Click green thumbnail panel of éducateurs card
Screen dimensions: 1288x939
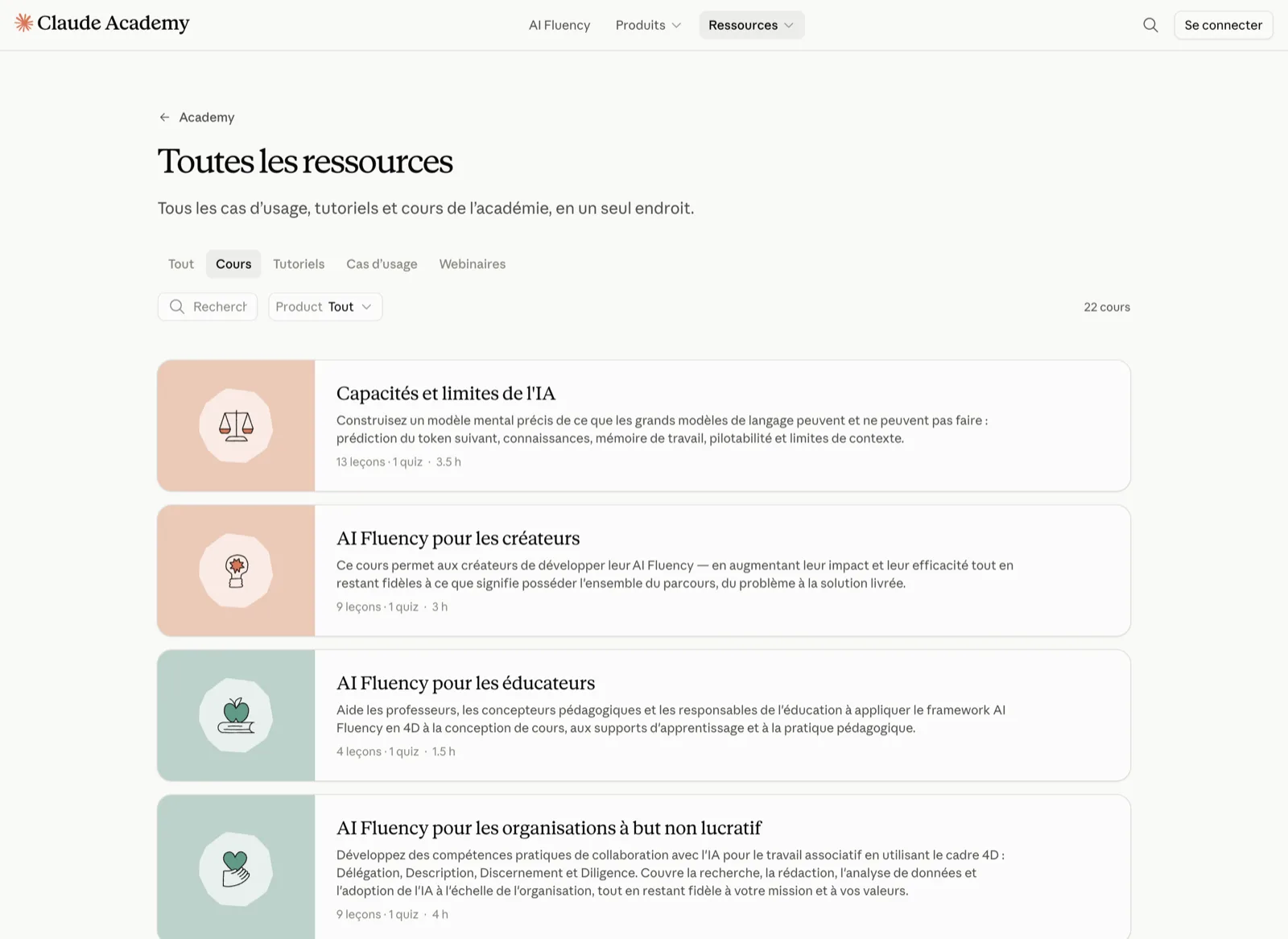click(236, 716)
